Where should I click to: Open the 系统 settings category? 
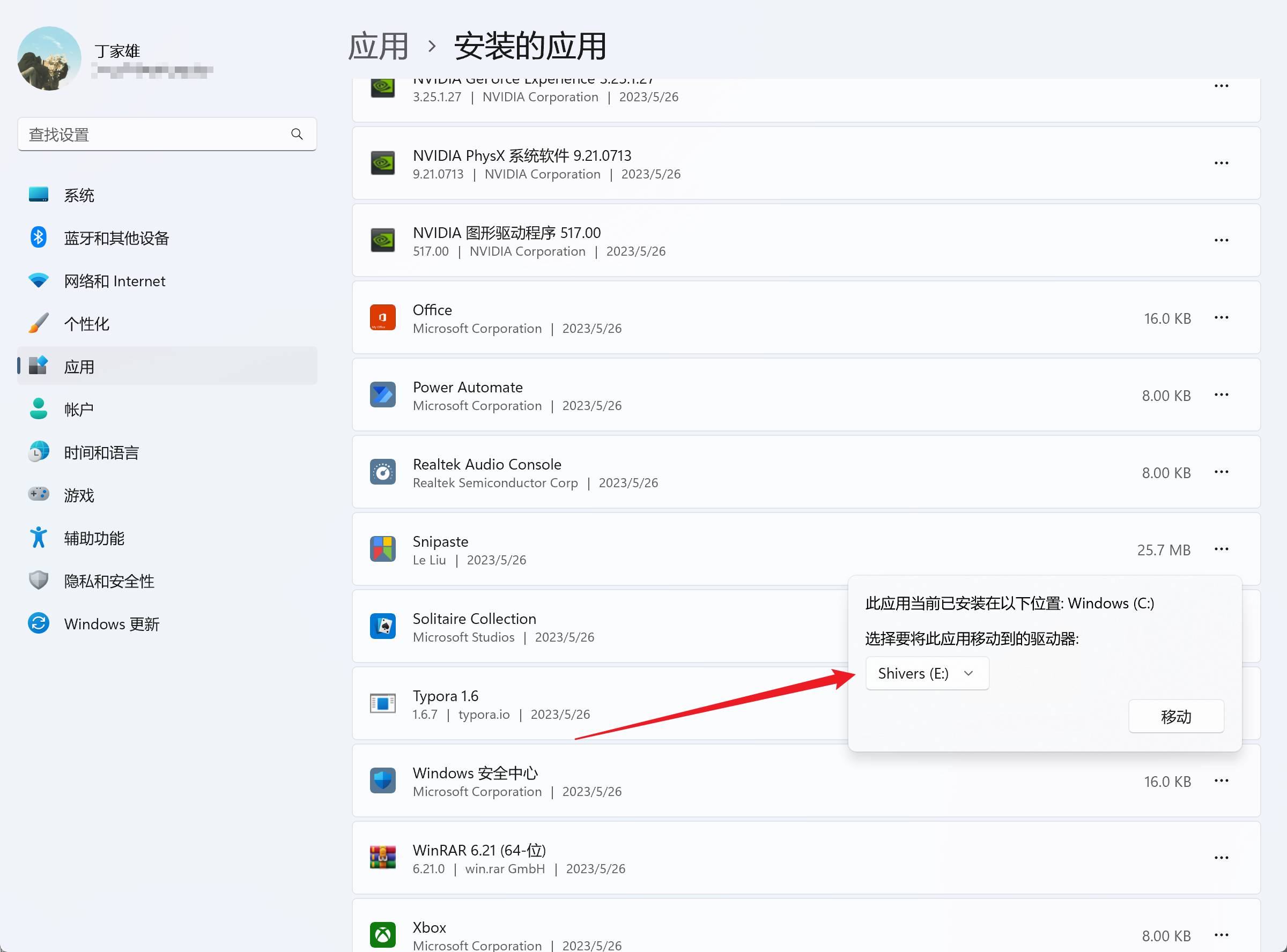[167, 195]
